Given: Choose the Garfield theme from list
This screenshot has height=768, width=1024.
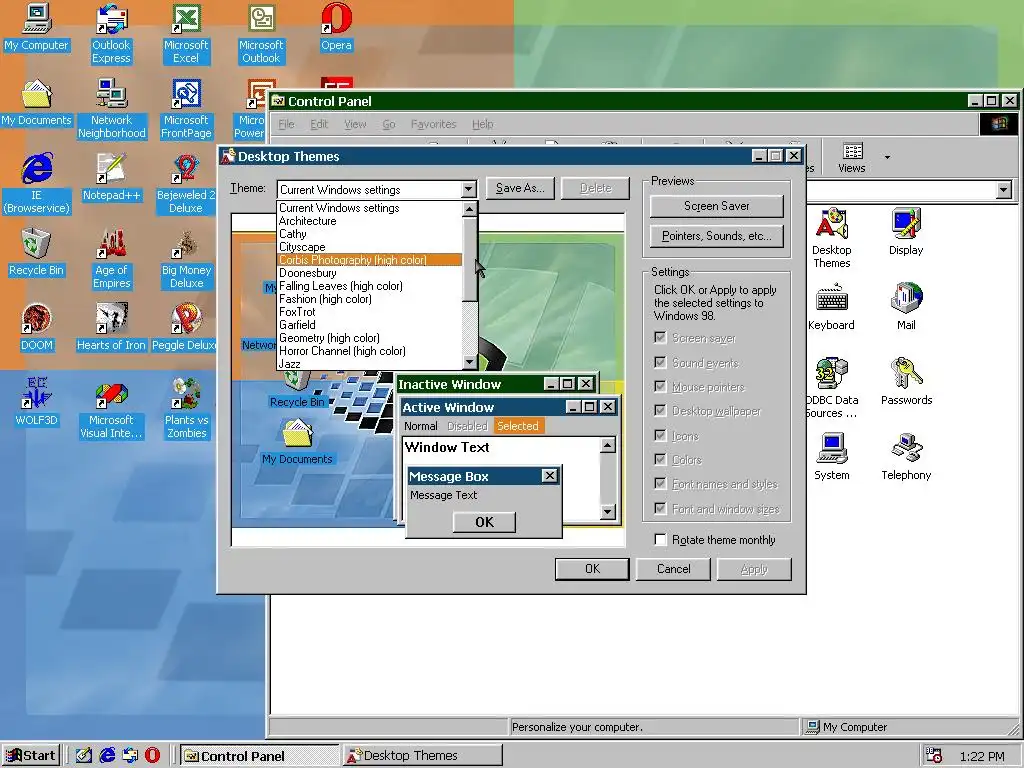Looking at the screenshot, I should pyautogui.click(x=370, y=325).
